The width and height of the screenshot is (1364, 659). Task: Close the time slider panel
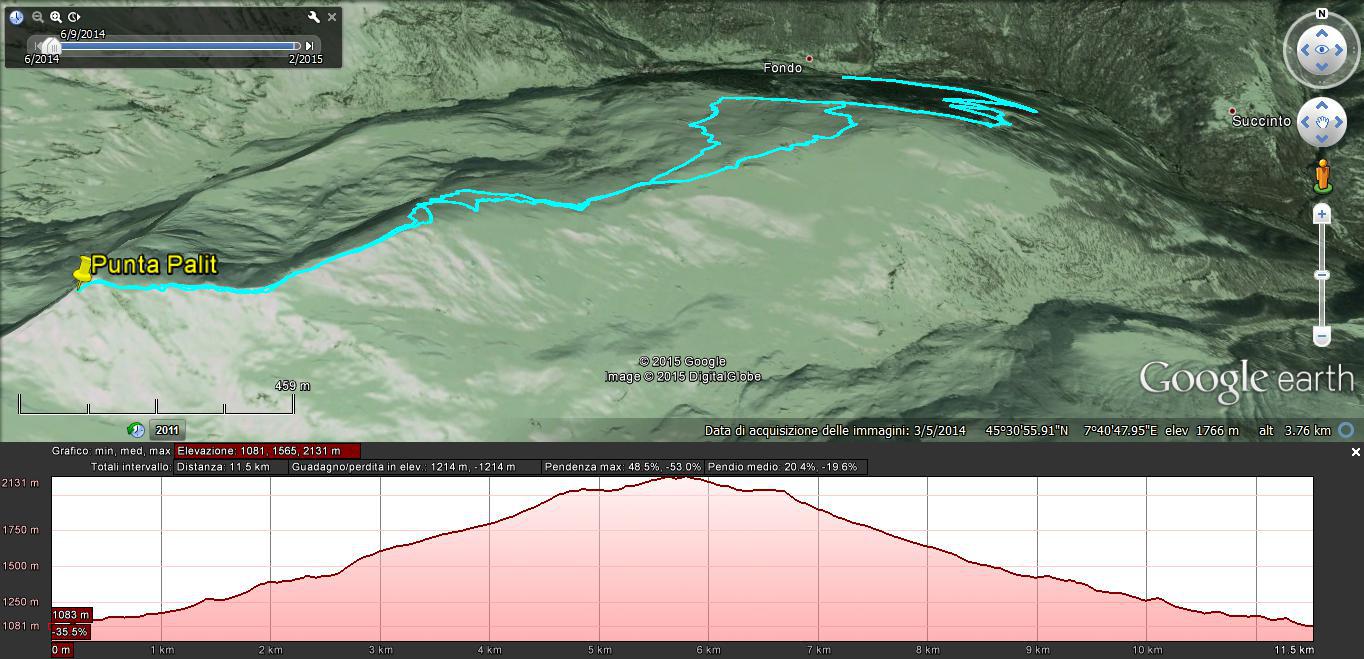point(332,17)
